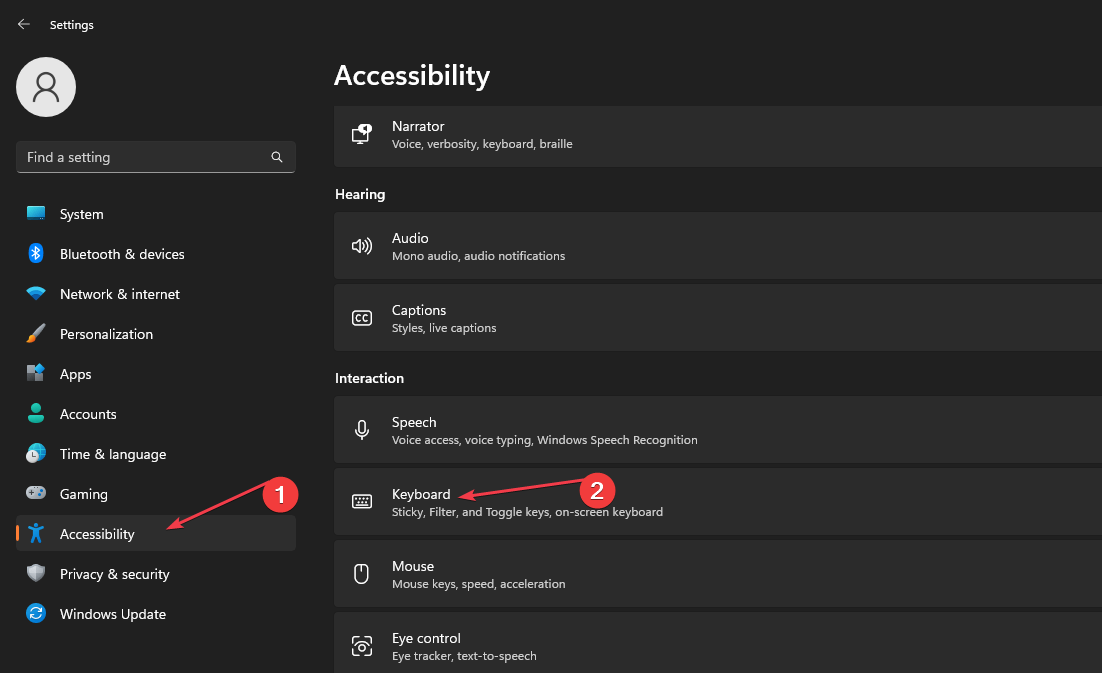Image resolution: width=1102 pixels, height=673 pixels.
Task: Open Personalization settings
Action: [x=156, y=334]
